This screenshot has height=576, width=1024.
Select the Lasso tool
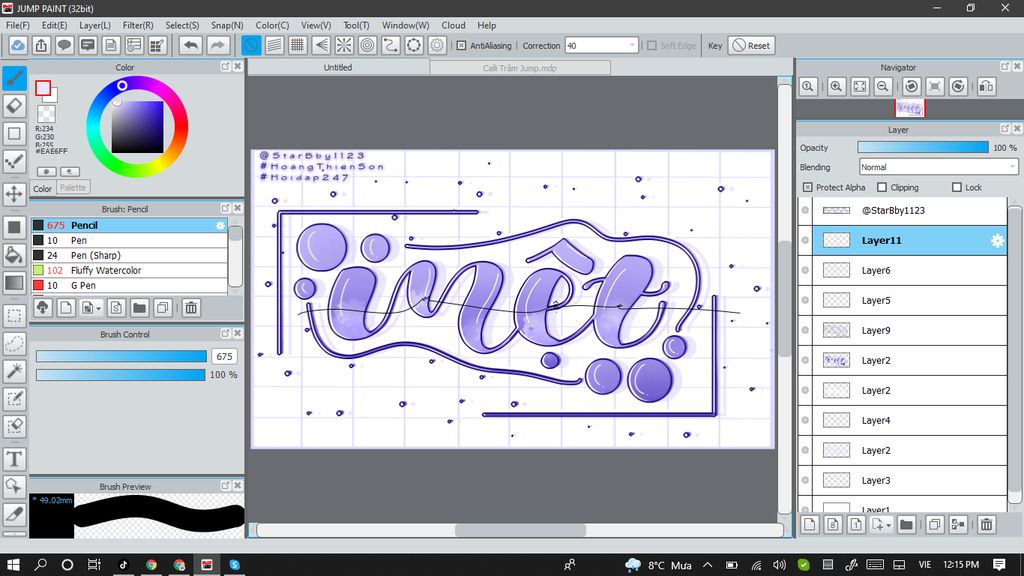point(14,344)
